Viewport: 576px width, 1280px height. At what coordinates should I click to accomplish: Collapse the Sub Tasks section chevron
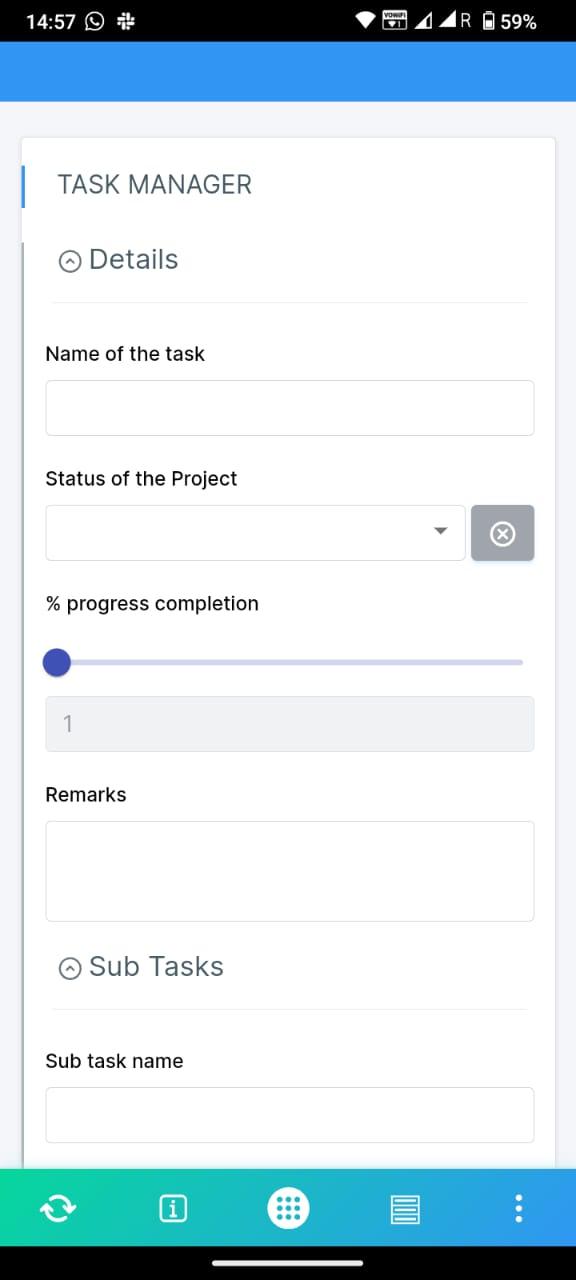click(70, 968)
